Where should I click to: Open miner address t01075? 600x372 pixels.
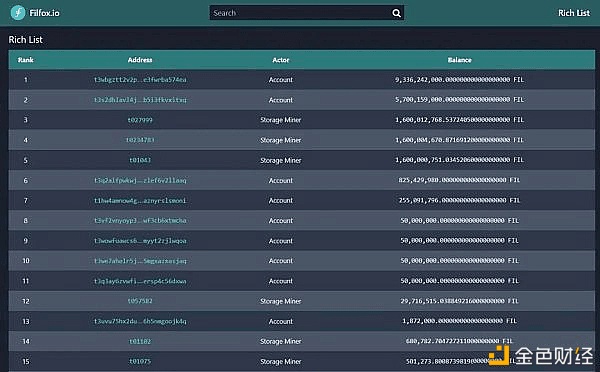click(140, 361)
